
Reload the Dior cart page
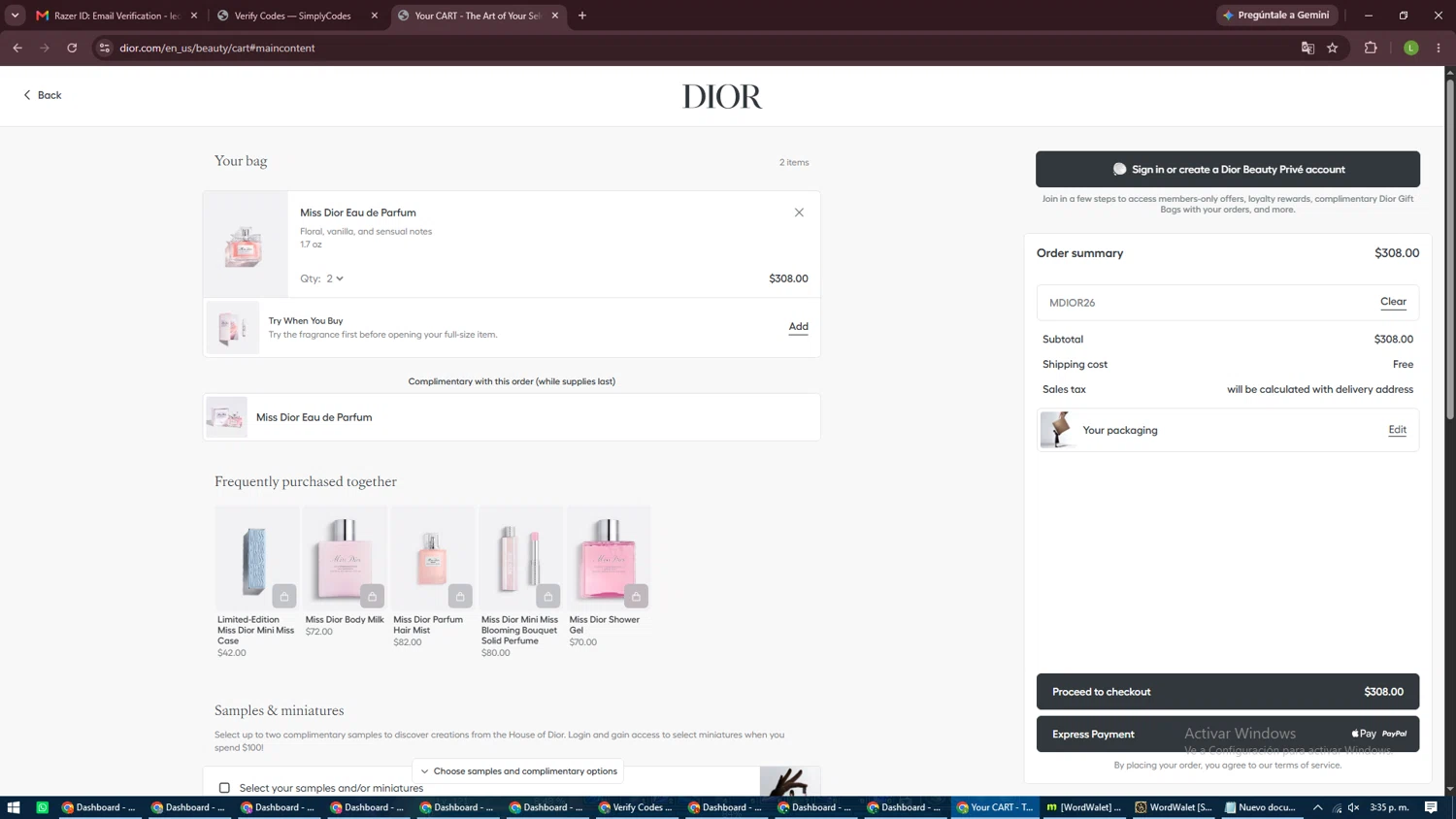[72, 48]
